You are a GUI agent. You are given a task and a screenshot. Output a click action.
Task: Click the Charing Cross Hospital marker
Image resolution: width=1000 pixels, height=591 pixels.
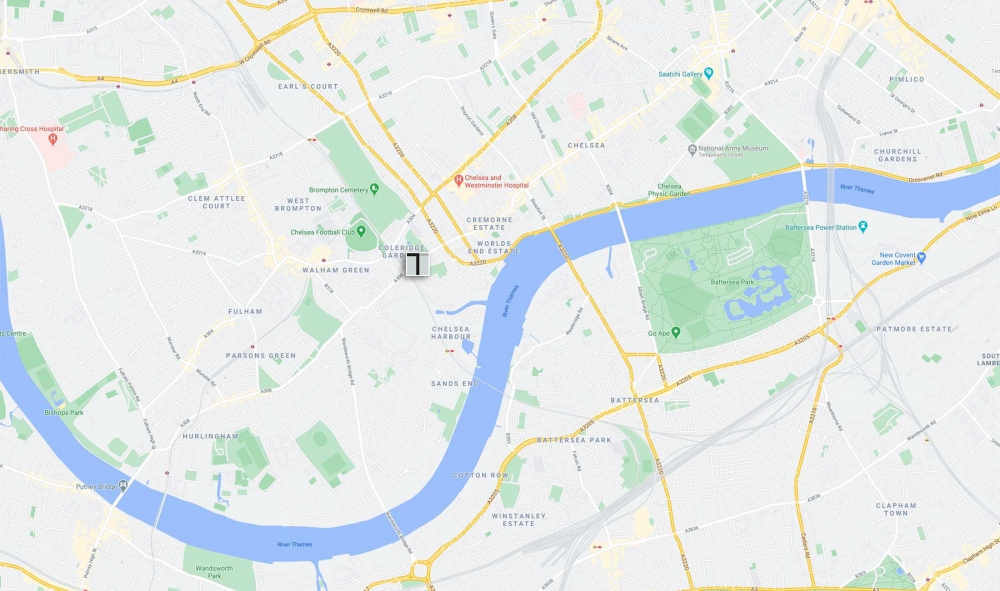[53, 138]
